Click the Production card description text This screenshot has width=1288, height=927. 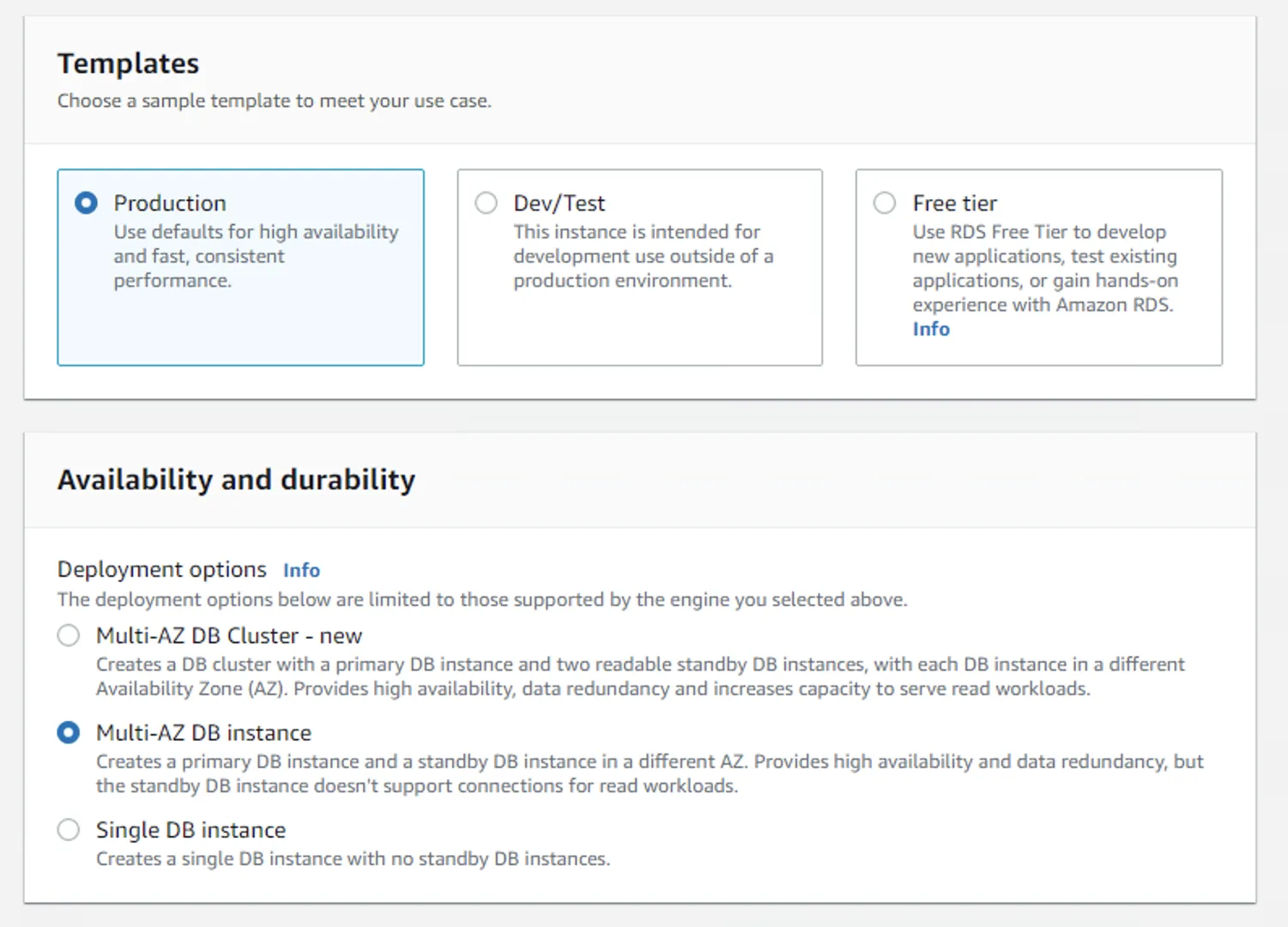point(255,256)
